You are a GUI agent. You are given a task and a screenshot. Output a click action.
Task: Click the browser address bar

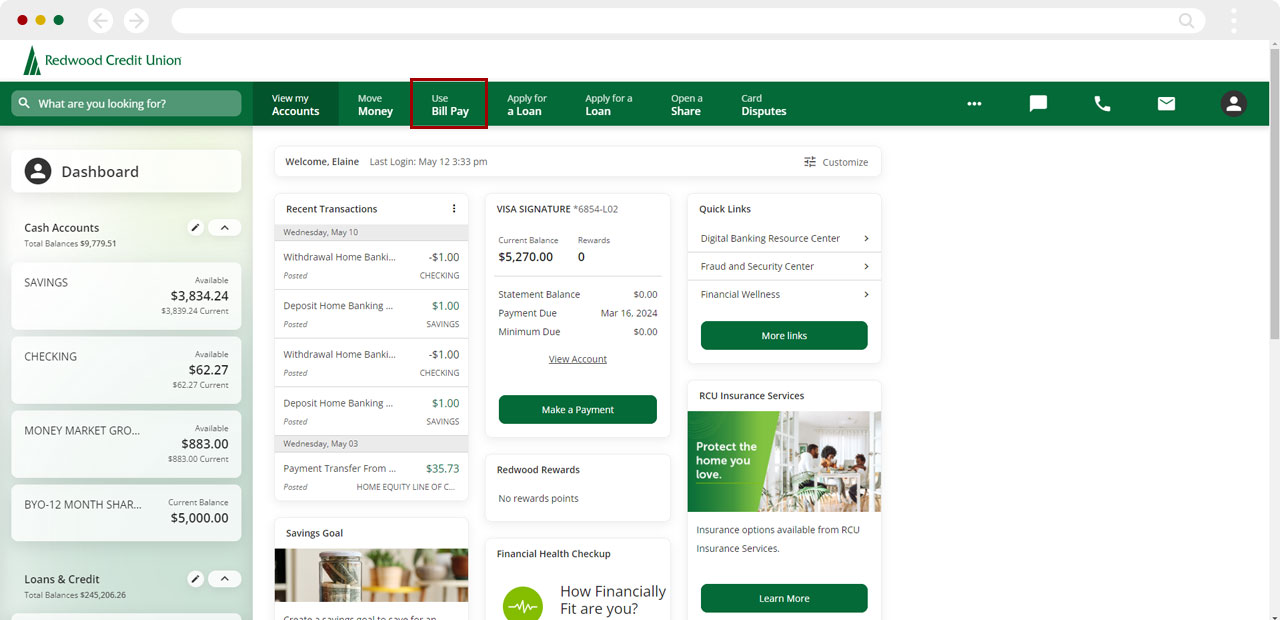[x=688, y=20]
